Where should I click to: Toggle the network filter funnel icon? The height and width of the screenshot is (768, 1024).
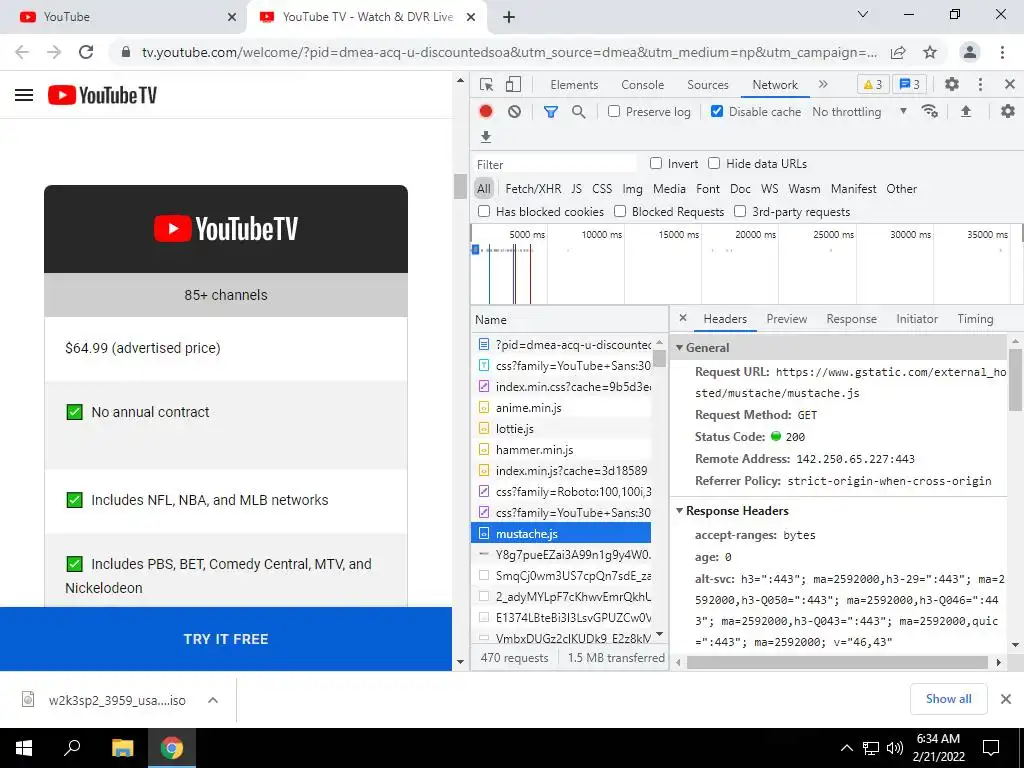(551, 112)
